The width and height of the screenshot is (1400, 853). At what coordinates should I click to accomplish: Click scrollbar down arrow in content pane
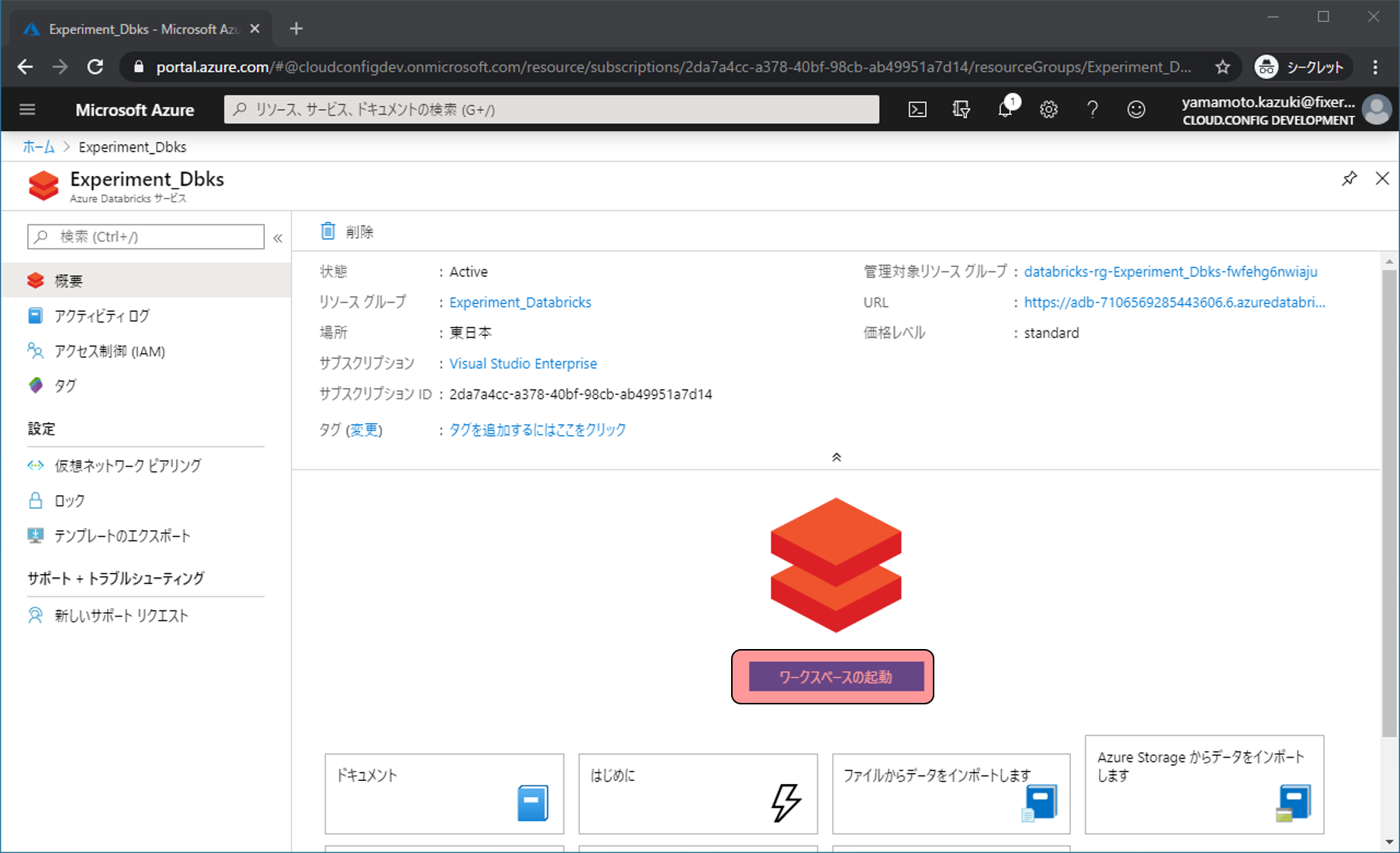click(1389, 841)
